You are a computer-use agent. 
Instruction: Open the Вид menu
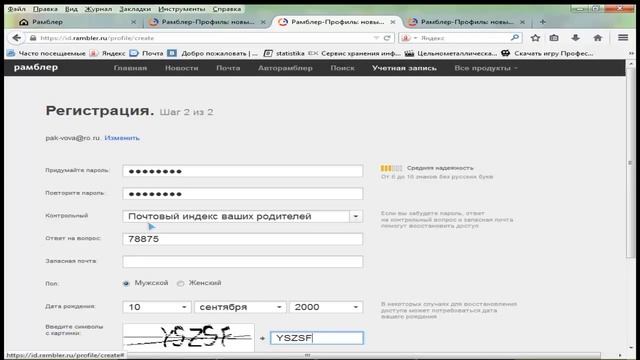click(71, 9)
